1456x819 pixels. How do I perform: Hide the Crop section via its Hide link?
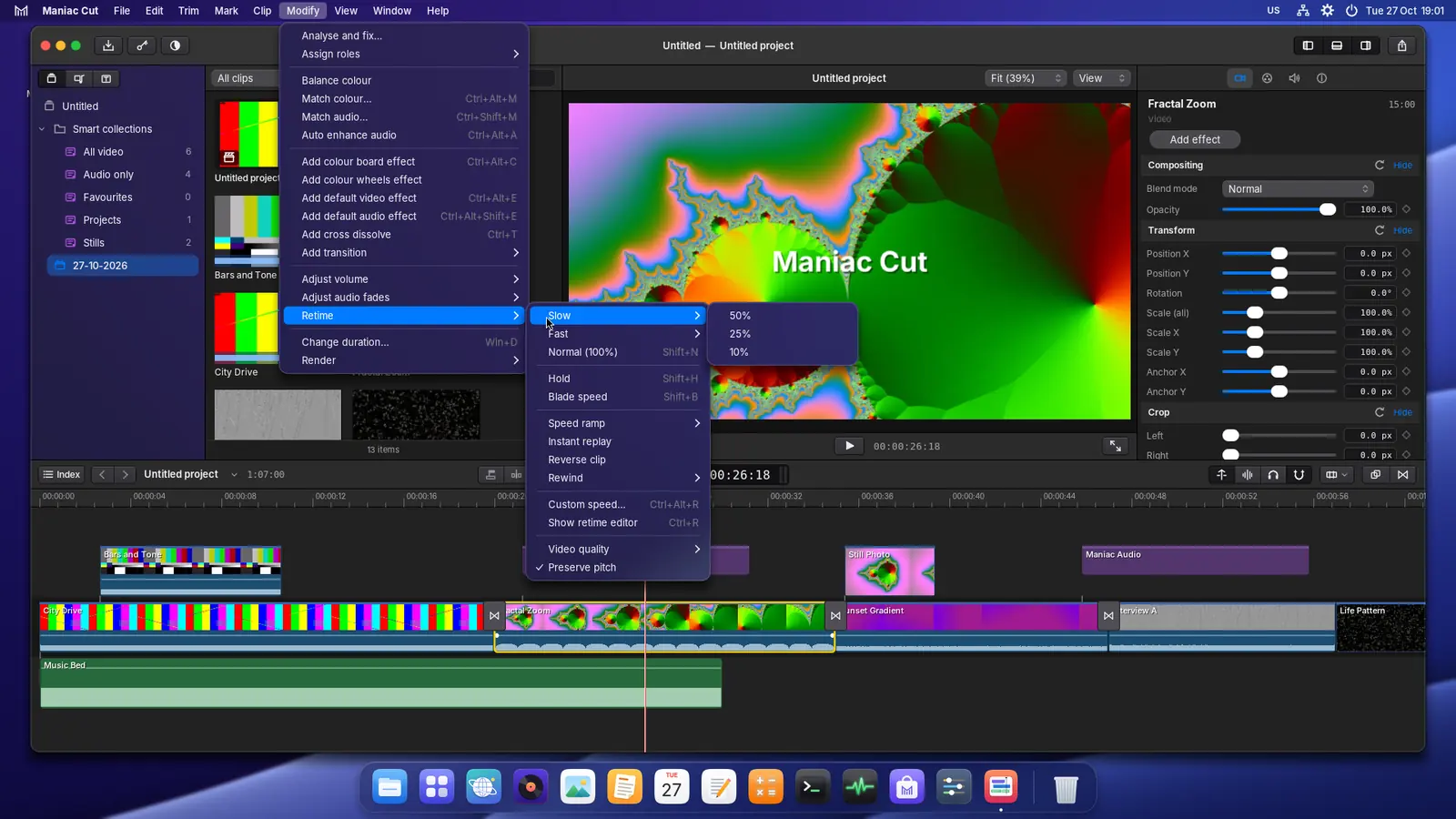click(1403, 412)
